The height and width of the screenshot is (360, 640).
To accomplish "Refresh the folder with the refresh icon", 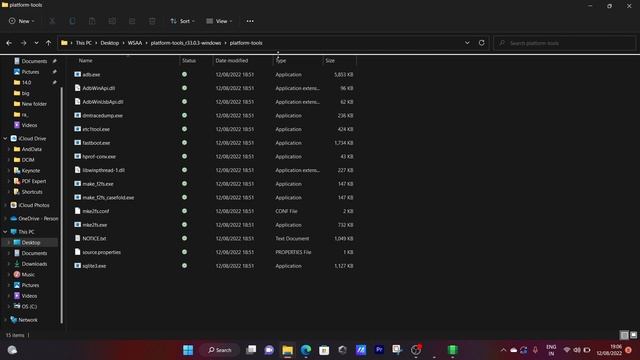I will coord(482,43).
